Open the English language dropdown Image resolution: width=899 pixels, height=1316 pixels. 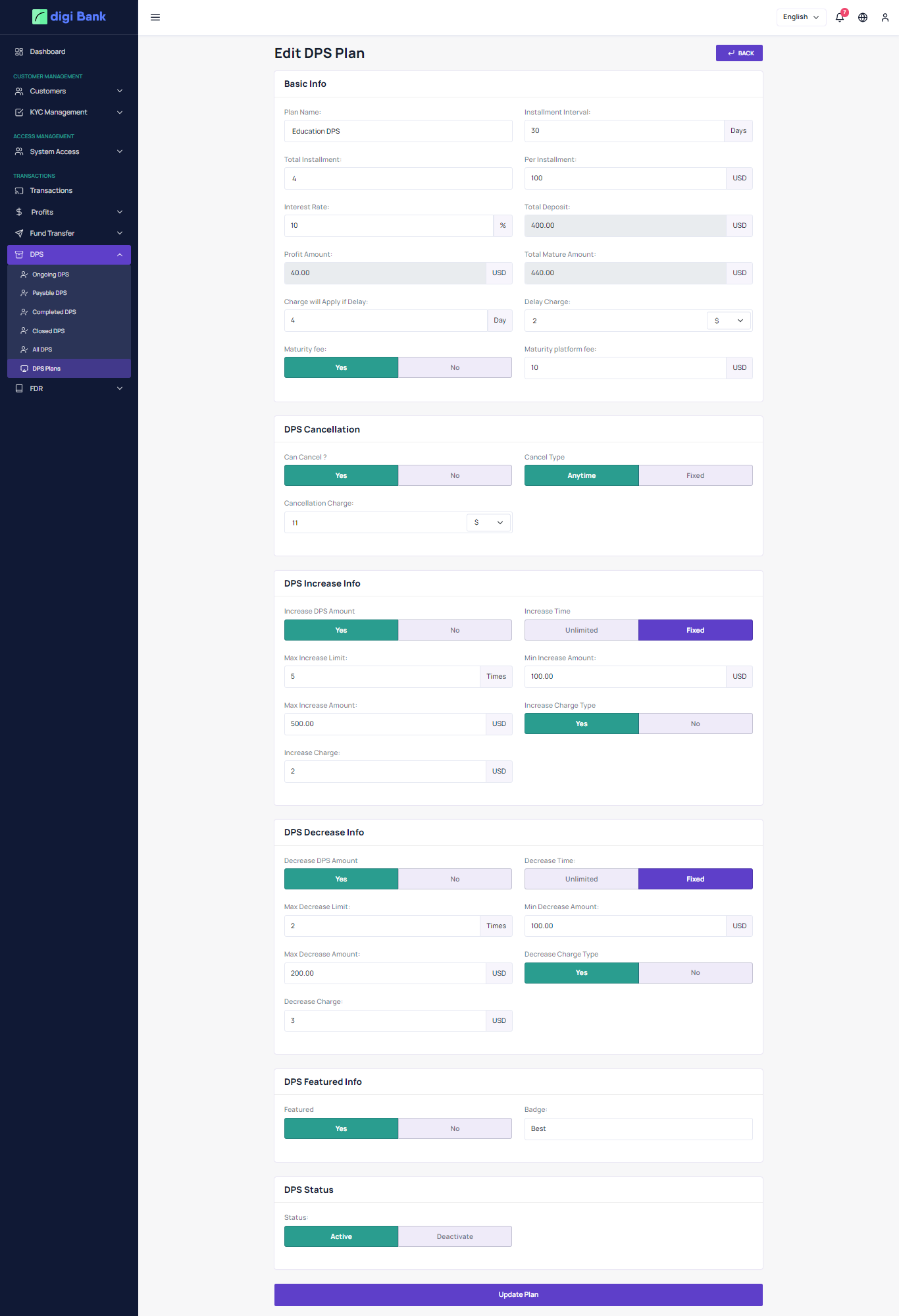[801, 17]
